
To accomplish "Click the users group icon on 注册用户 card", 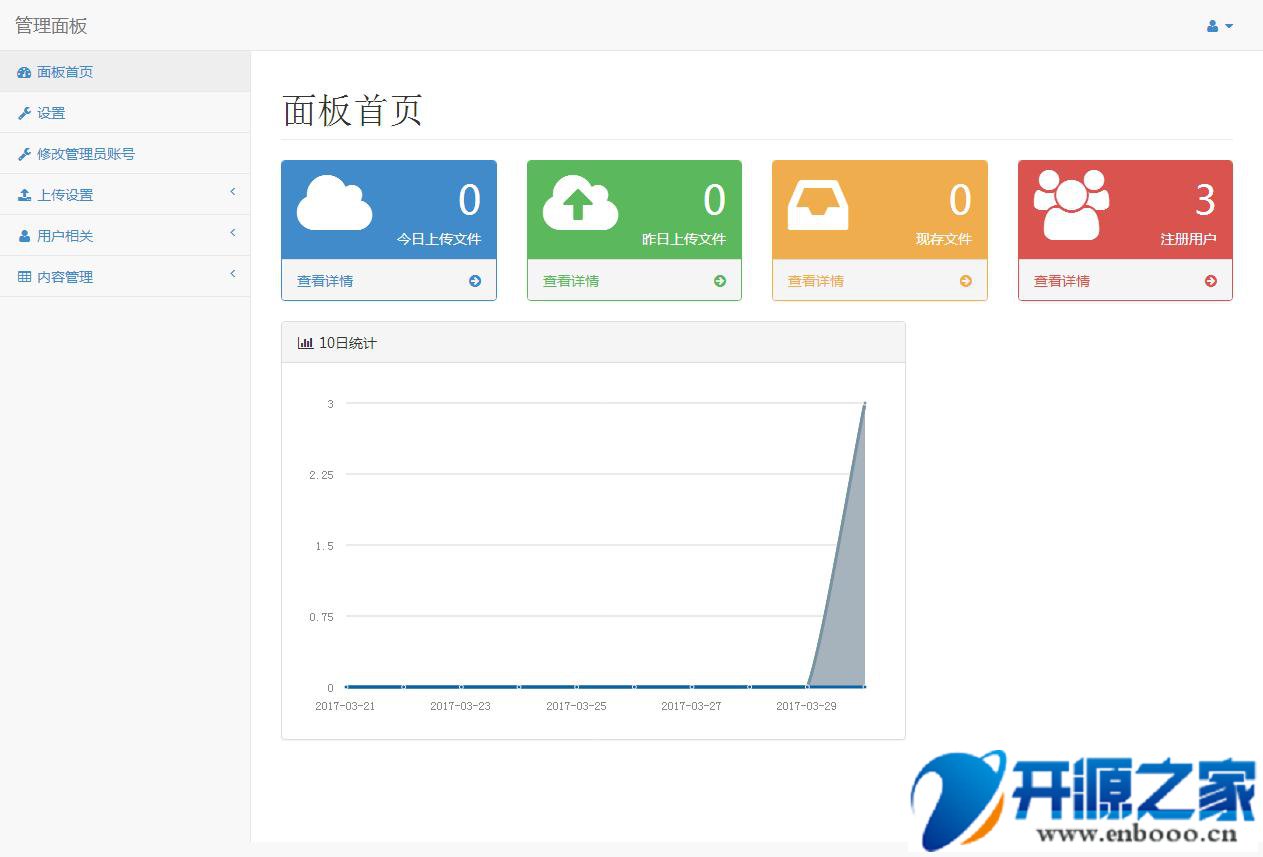I will pos(1071,204).
